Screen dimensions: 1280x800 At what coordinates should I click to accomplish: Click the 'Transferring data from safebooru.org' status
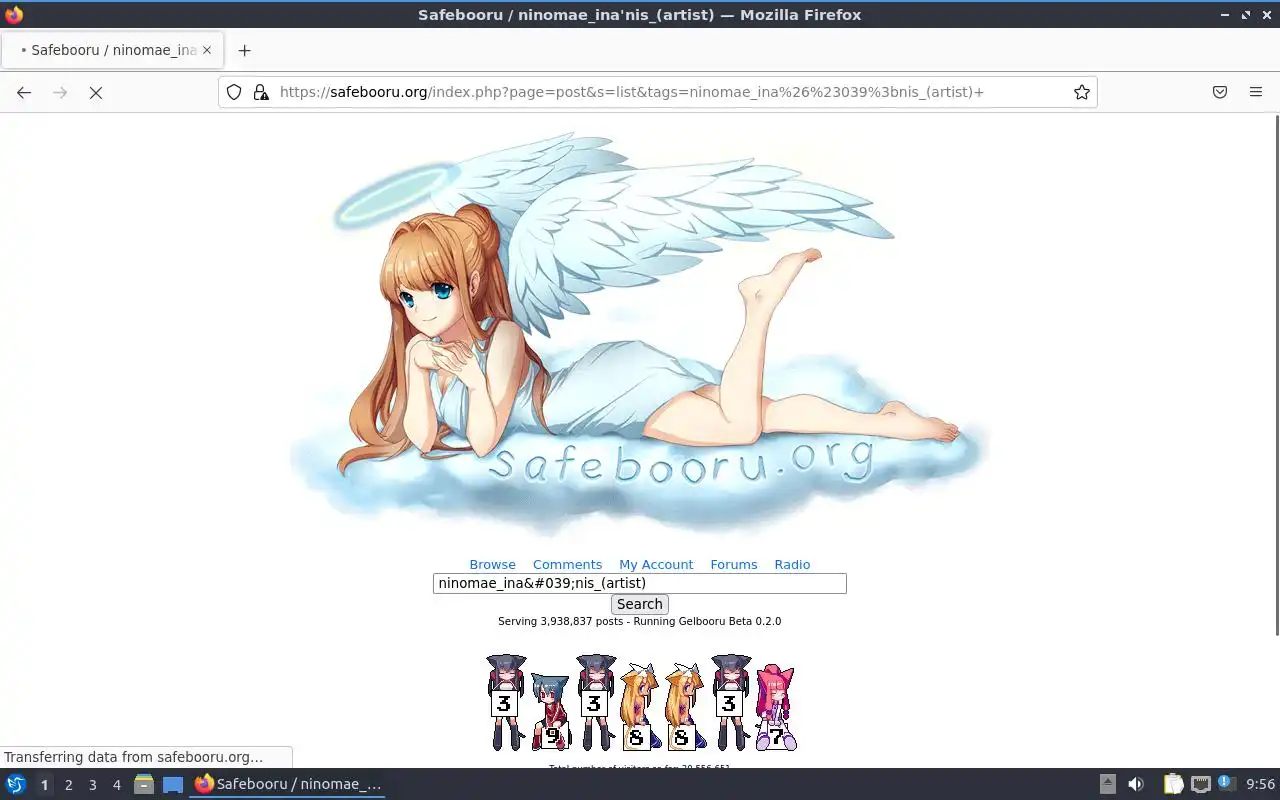134,757
